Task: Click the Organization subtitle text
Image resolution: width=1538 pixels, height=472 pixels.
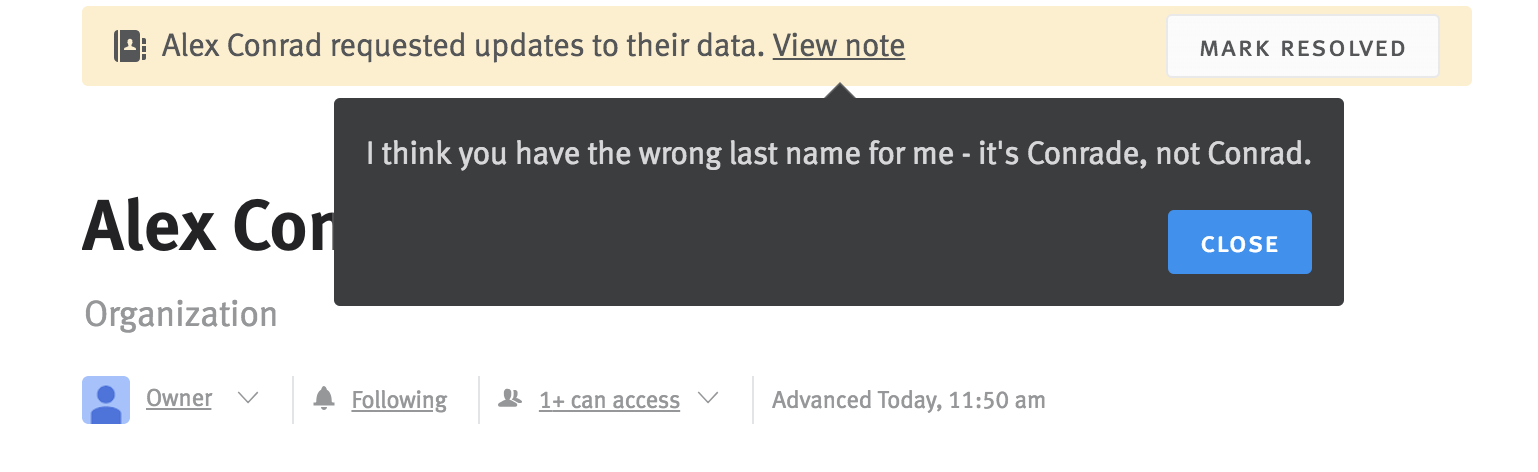Action: (x=181, y=314)
